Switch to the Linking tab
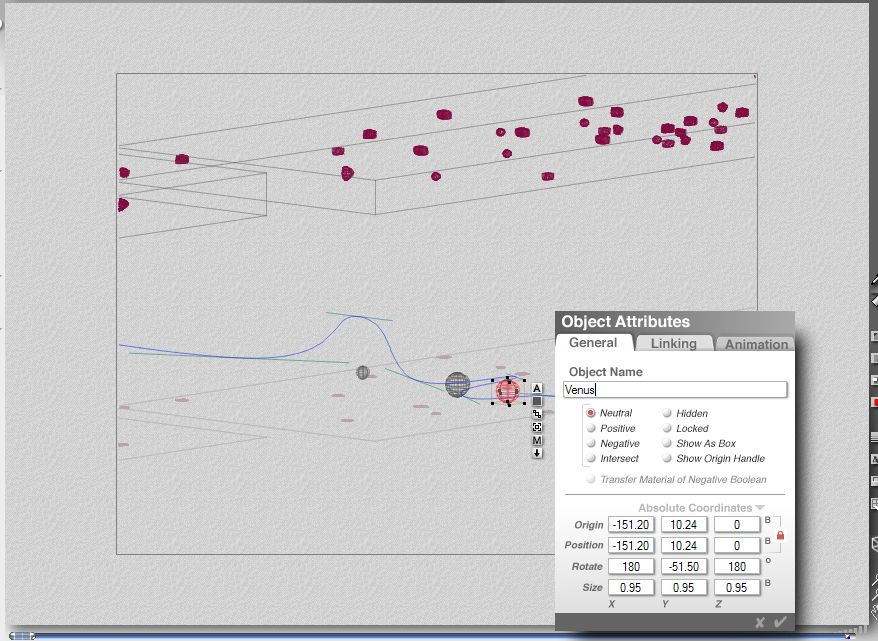 [673, 344]
